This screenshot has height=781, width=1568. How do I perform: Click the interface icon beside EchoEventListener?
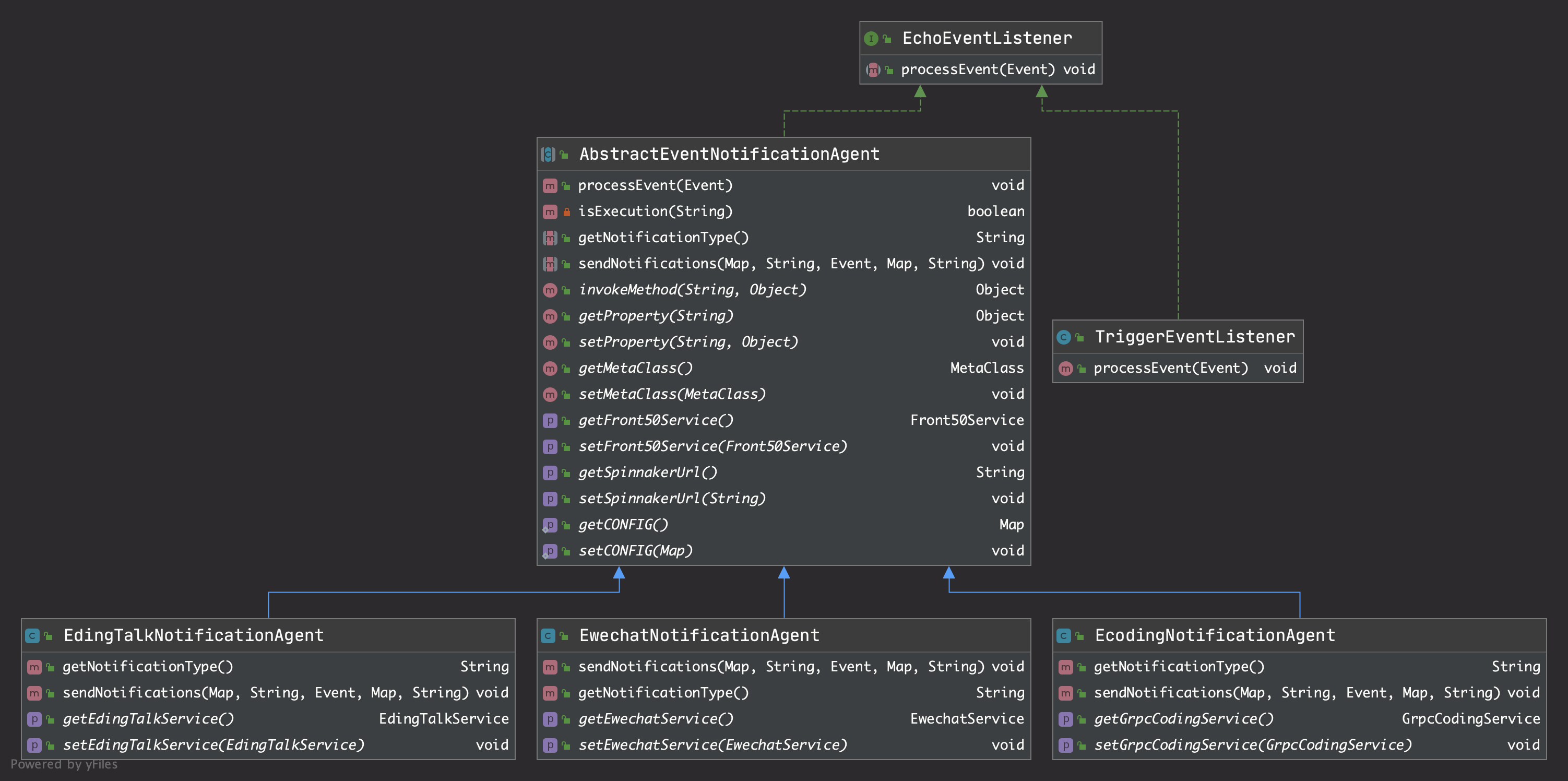coord(871,38)
